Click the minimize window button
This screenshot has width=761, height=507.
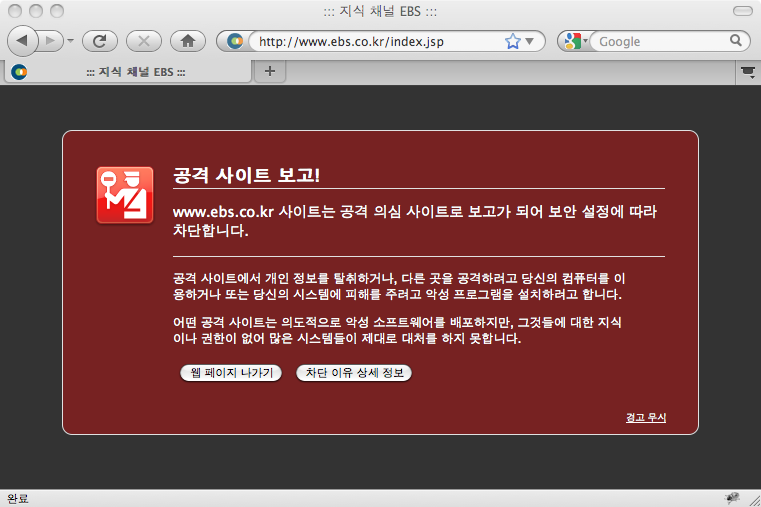click(36, 11)
